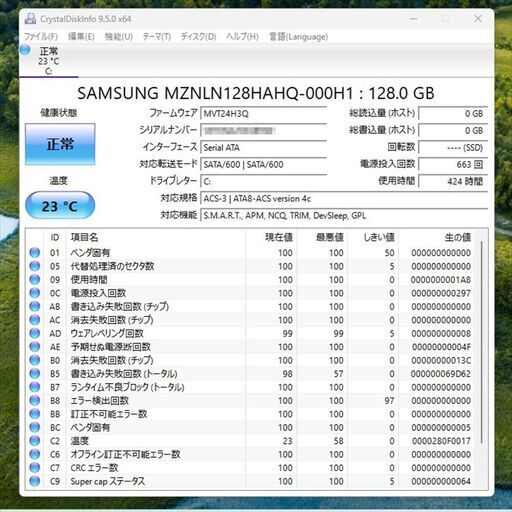Open the ヘルプ(H) menu
The image size is (512, 512).
242,37
